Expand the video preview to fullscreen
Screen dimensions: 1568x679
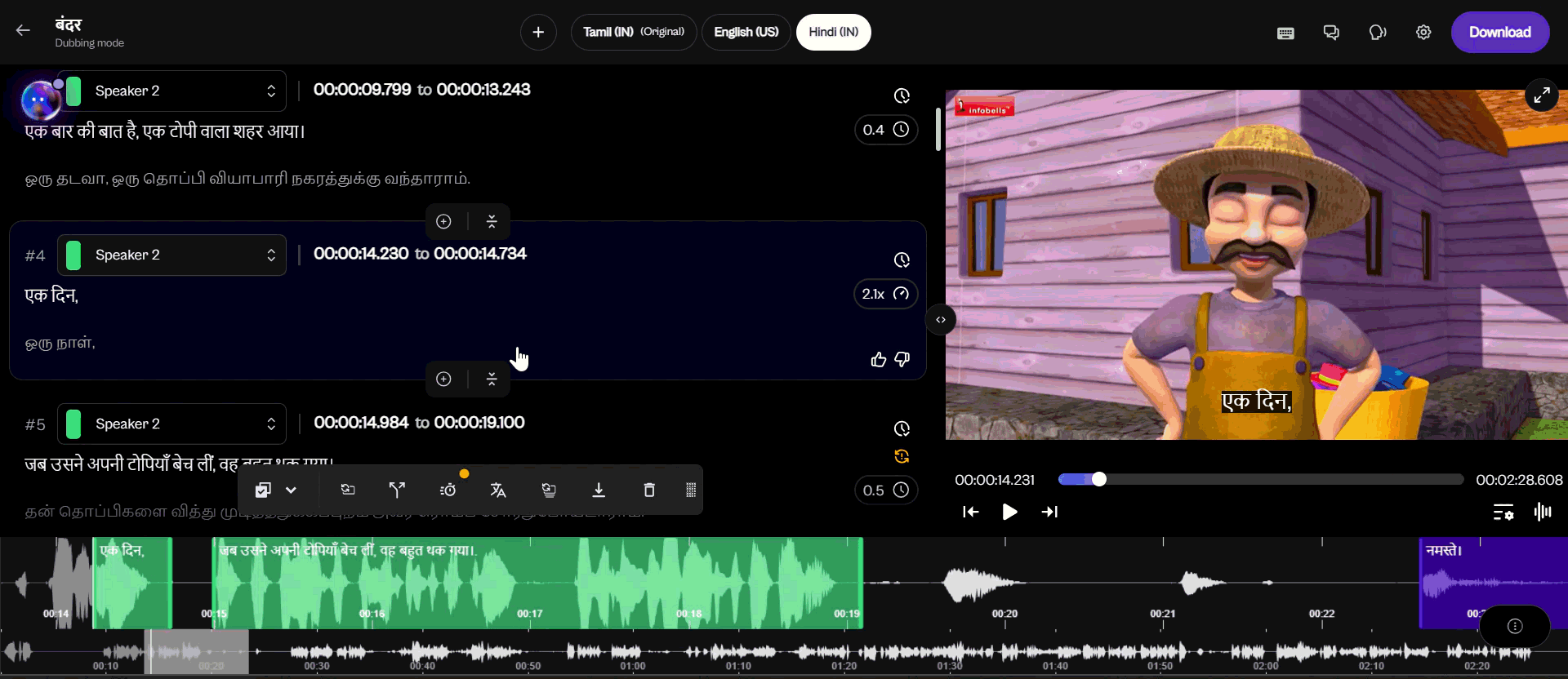click(1542, 95)
